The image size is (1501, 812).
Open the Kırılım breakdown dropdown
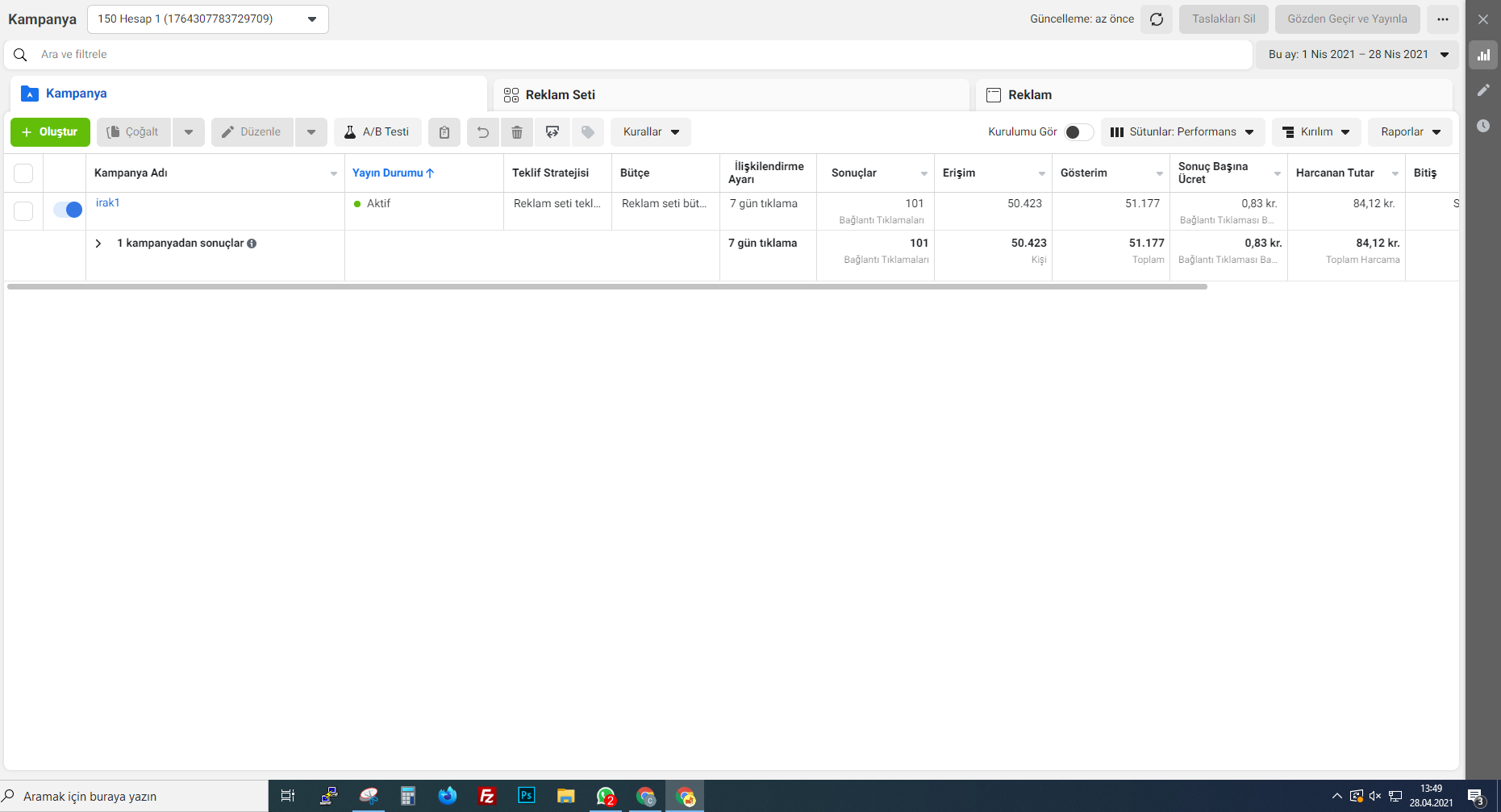[x=1316, y=132]
